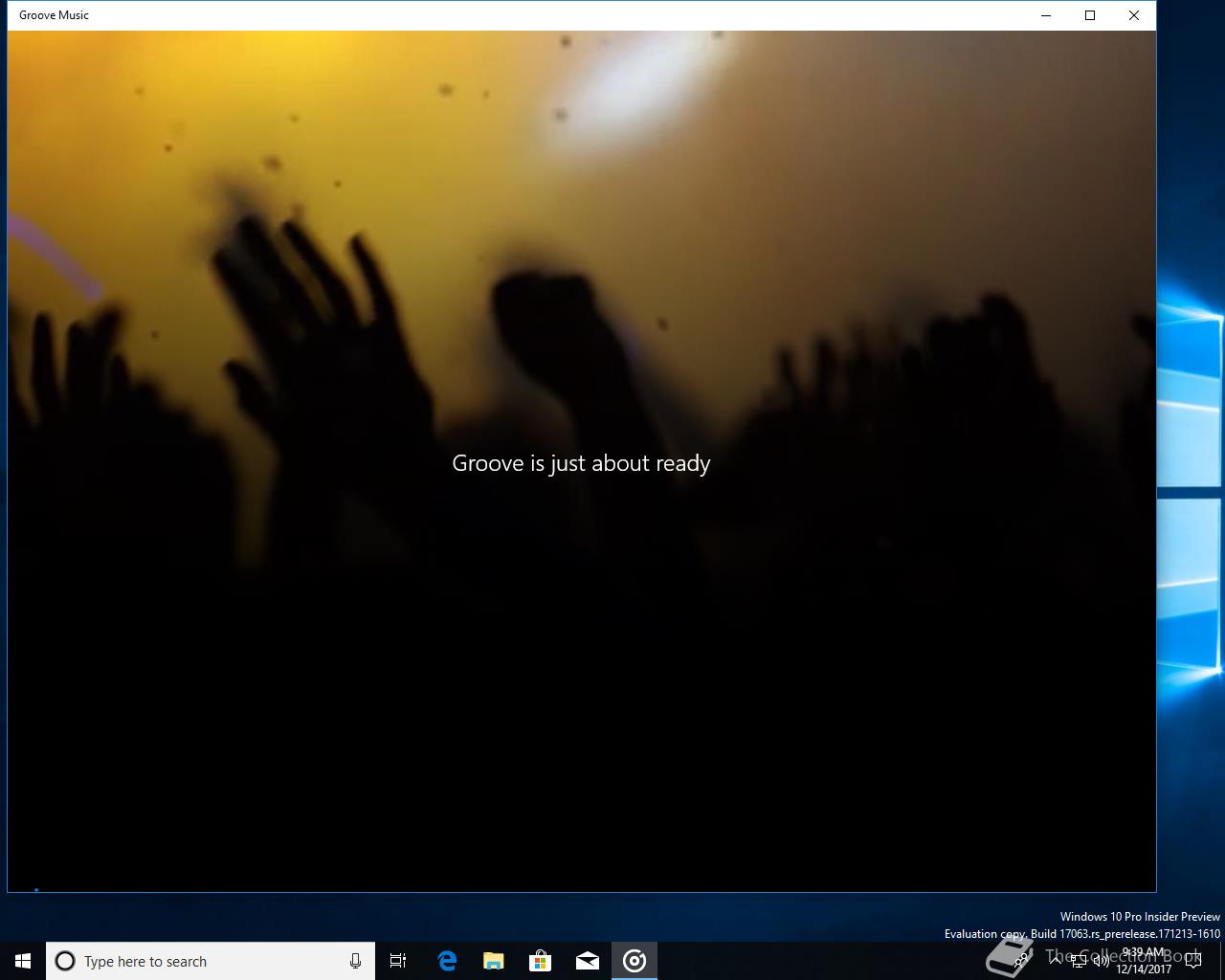Open the volume control tray icon

pos(1101,961)
